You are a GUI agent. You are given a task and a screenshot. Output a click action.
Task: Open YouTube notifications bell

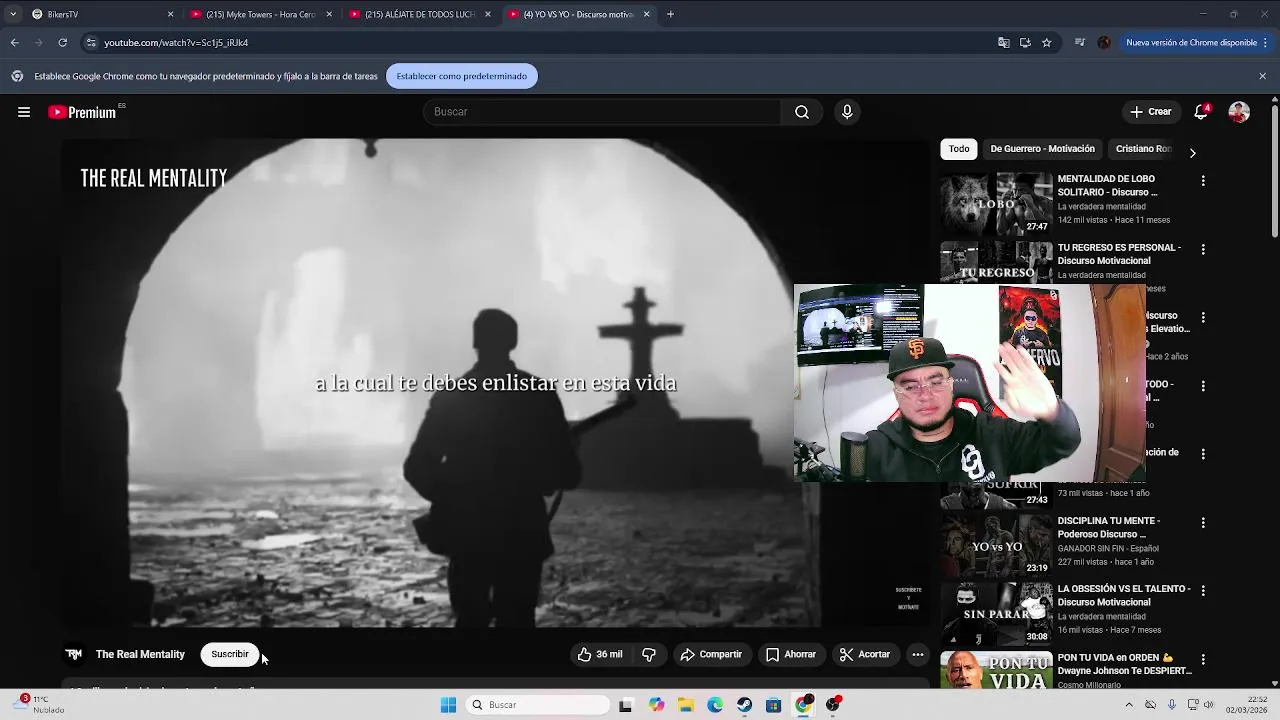click(x=1202, y=112)
